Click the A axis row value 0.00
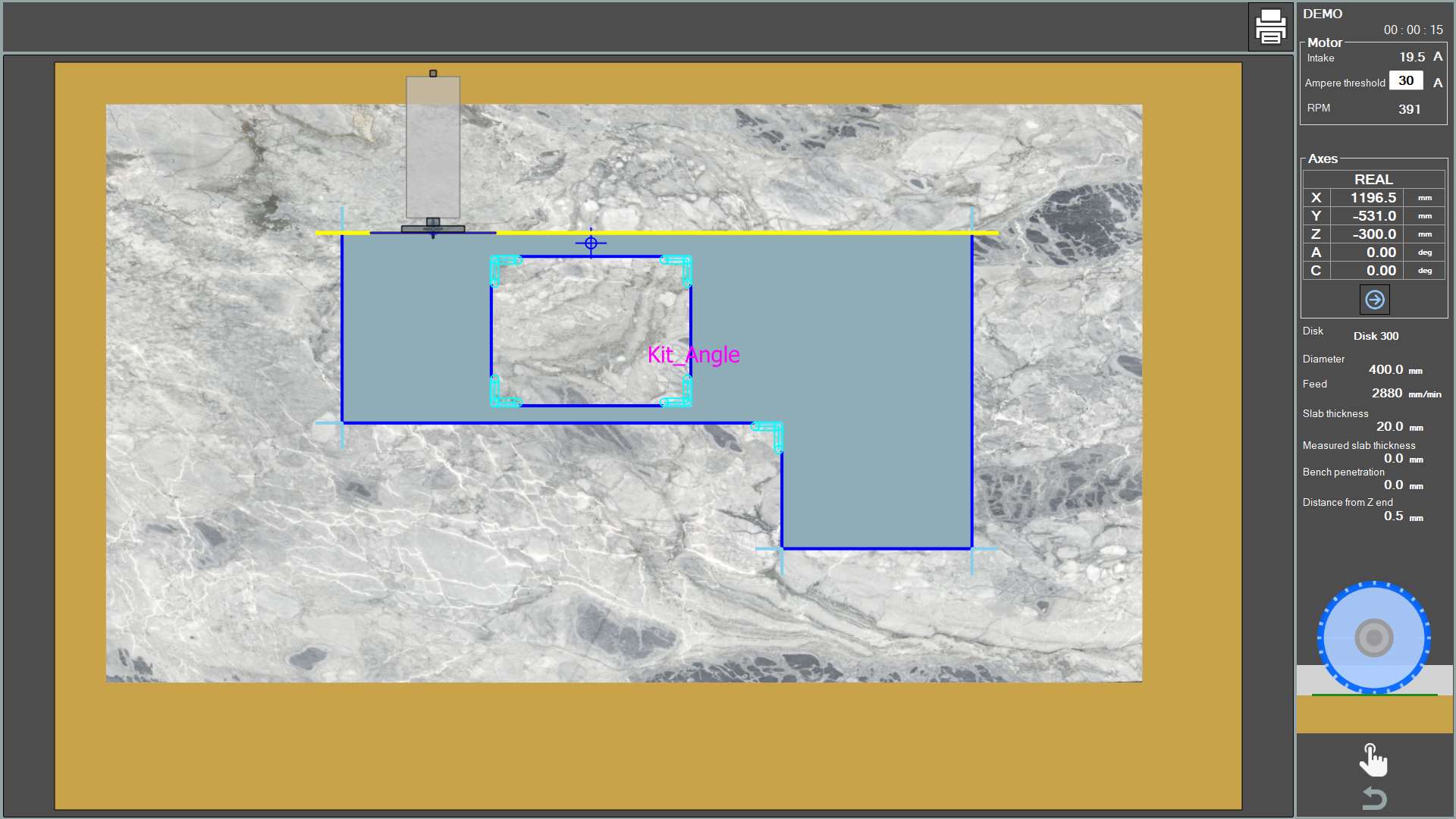This screenshot has width=1456, height=819. (x=1381, y=252)
